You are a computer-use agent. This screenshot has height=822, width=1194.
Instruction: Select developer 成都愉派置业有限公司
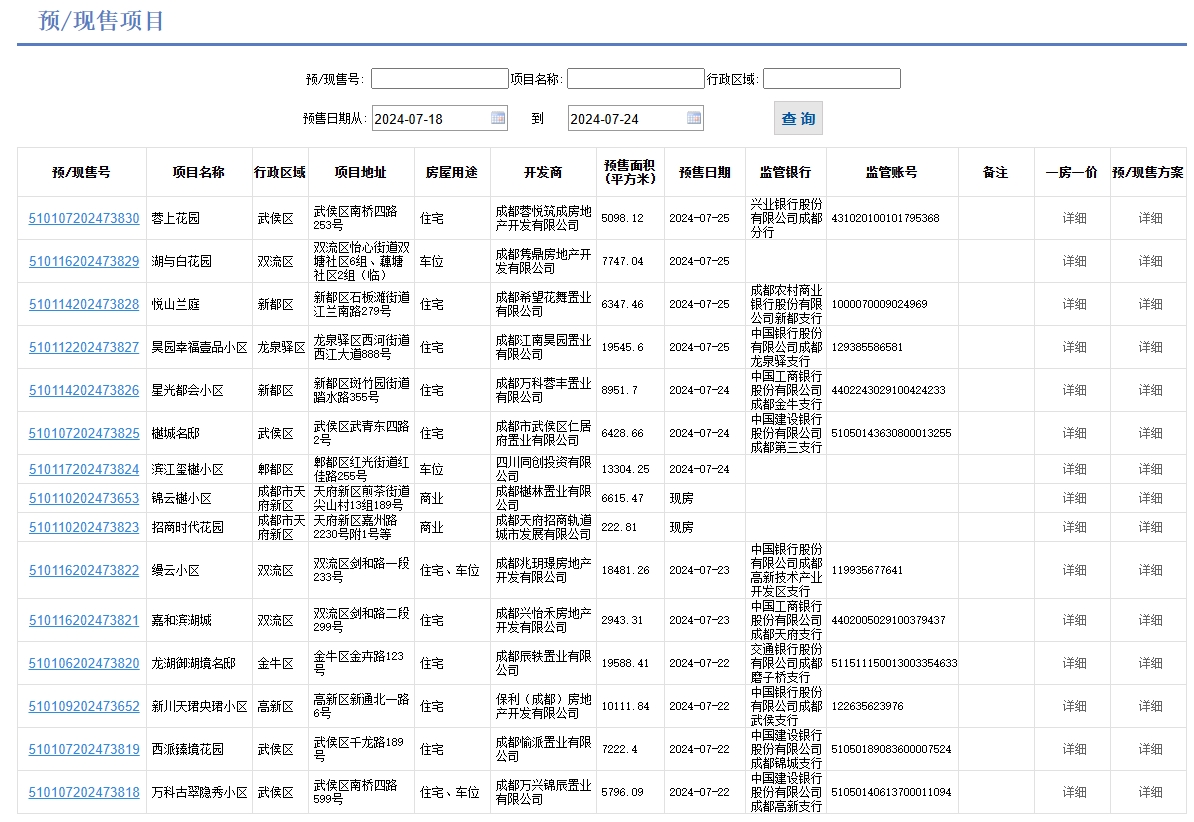click(543, 750)
